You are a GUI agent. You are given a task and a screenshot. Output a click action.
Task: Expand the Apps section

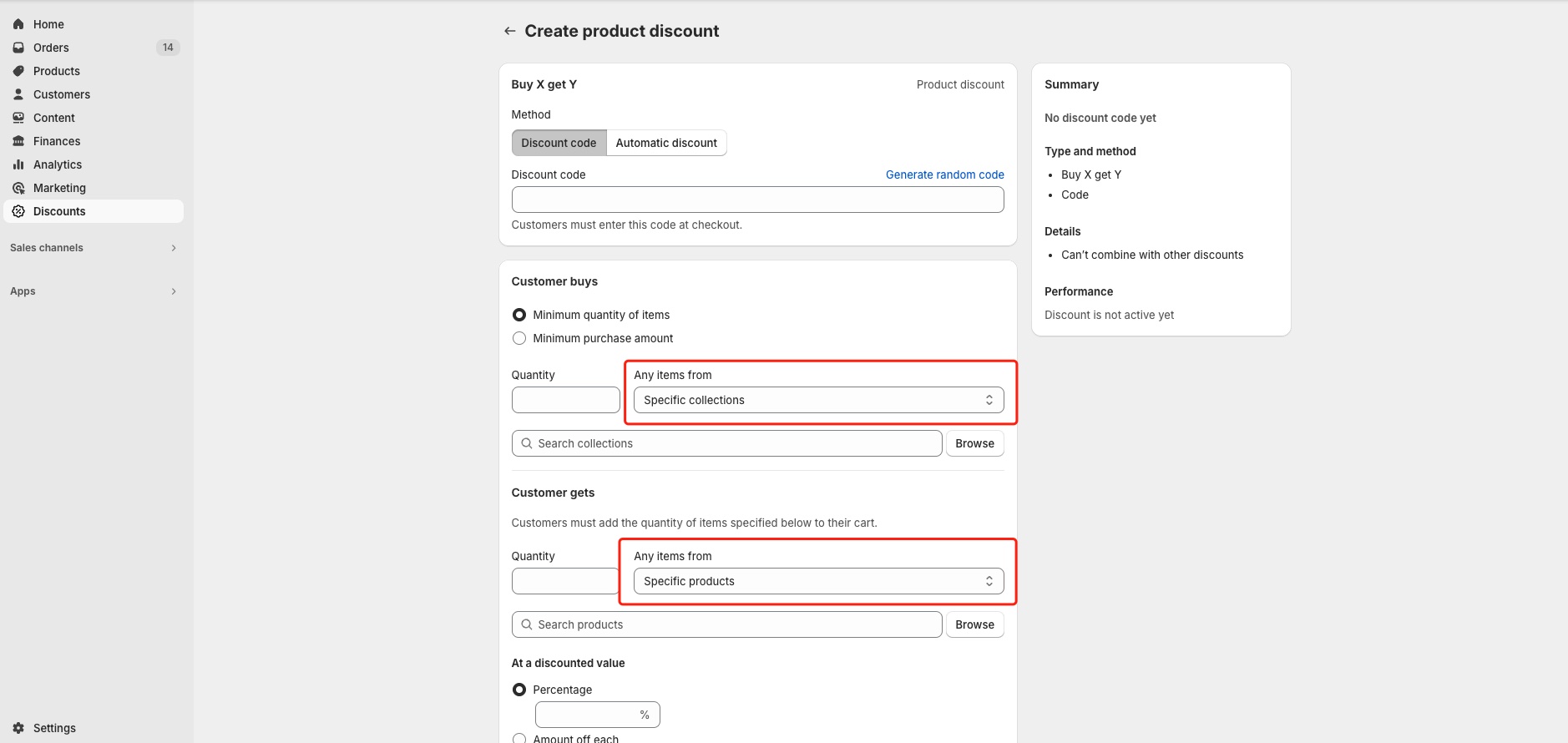[174, 291]
